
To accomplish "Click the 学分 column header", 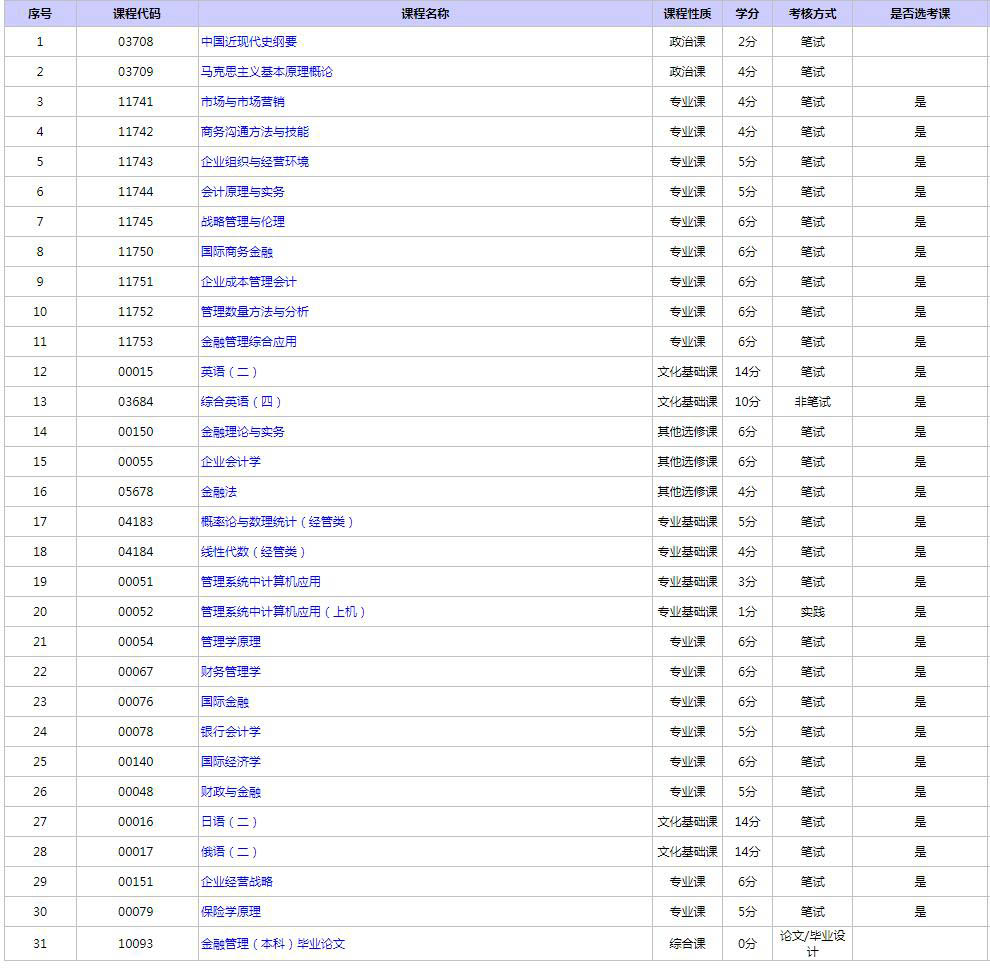I will pos(747,14).
